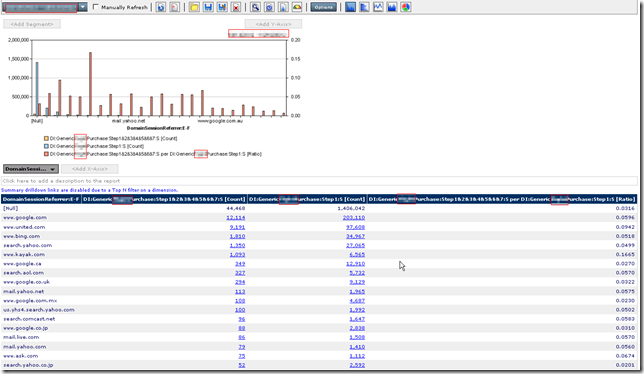Select the www.ask.com row label
Image resolution: width=644 pixels, height=374 pixels.
[21, 356]
